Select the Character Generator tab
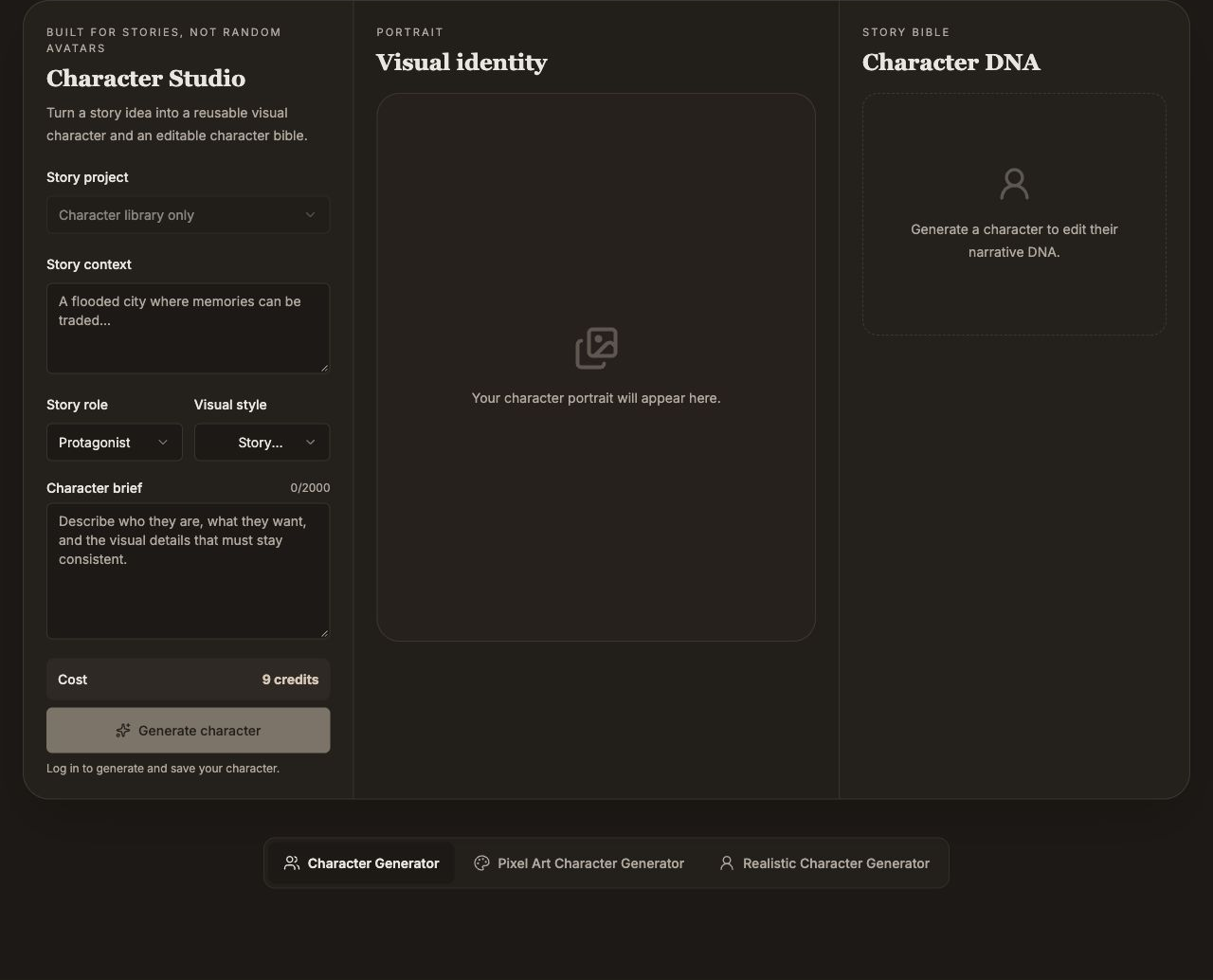Viewport: 1213px width, 980px height. point(361,863)
